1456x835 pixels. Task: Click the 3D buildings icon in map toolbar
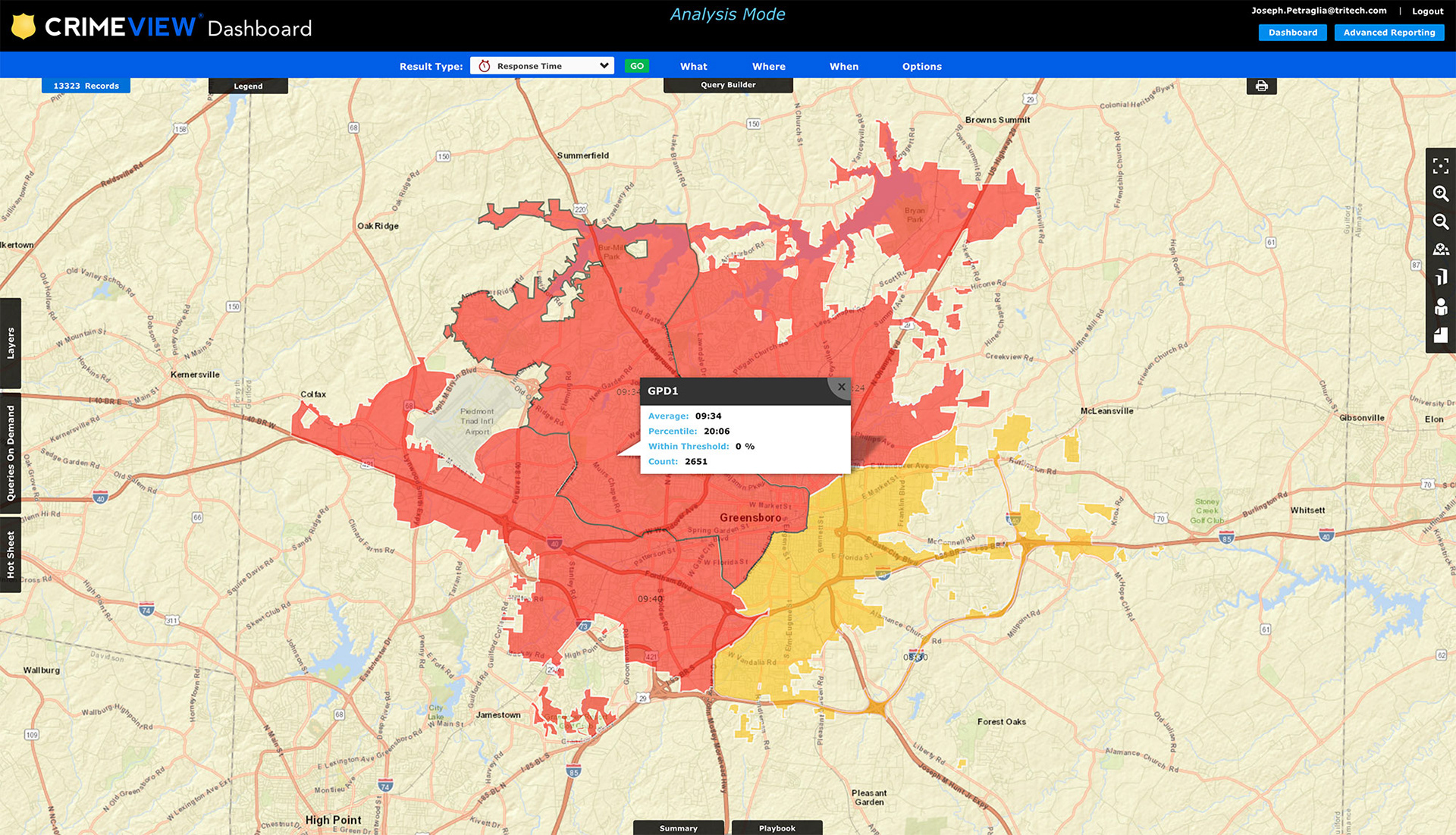1440,278
